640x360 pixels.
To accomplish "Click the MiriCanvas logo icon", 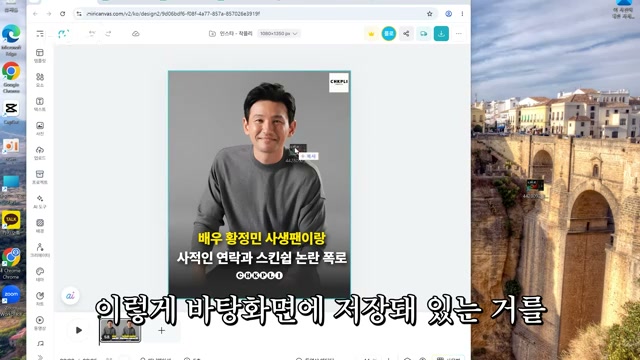I will tap(63, 34).
